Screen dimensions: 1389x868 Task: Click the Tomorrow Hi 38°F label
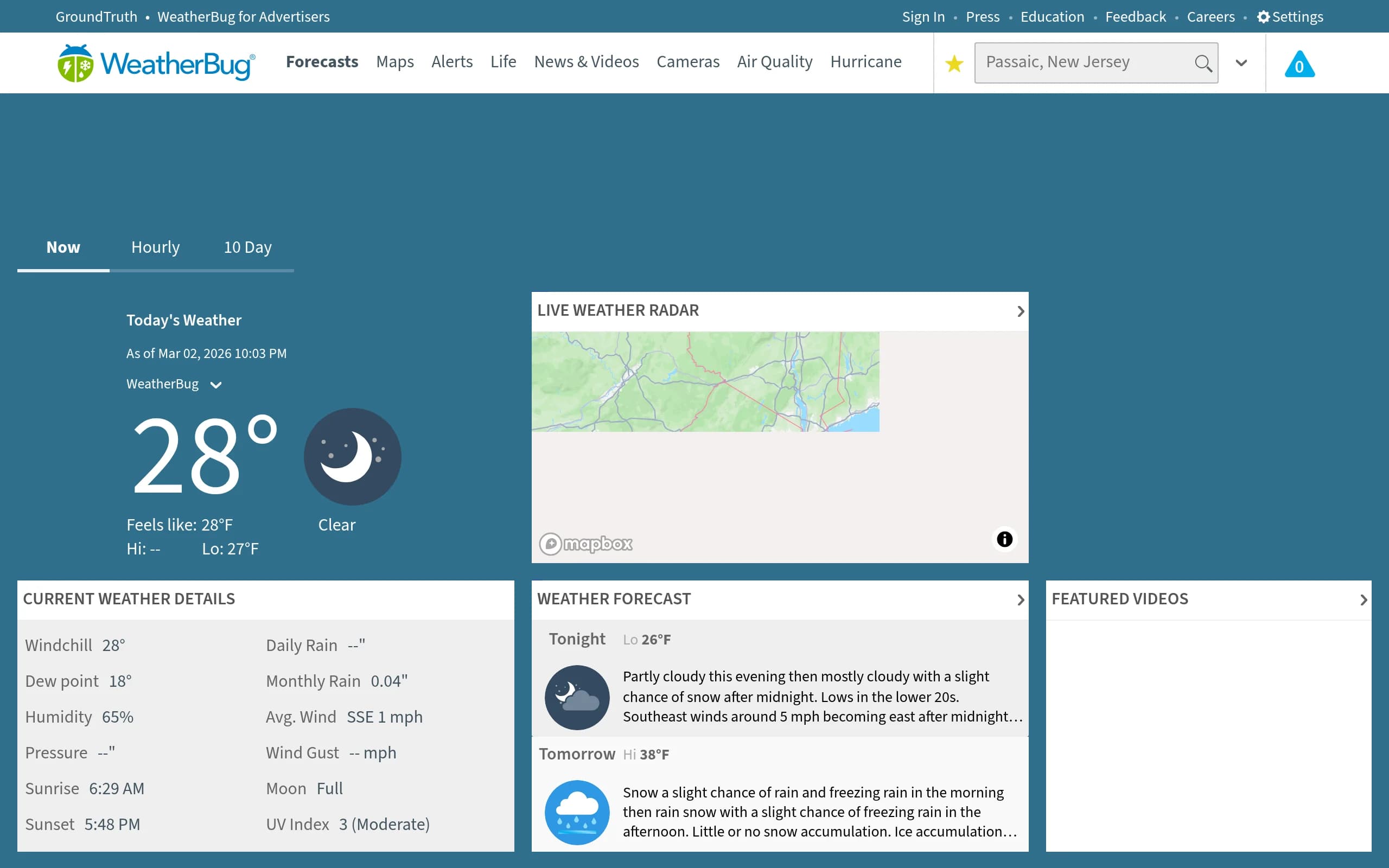pos(646,754)
